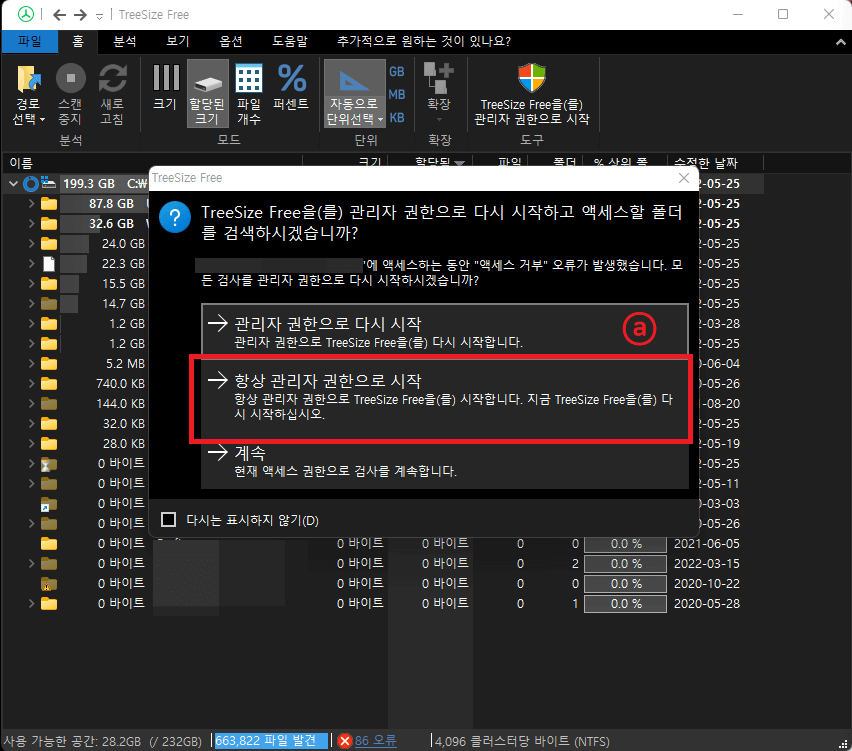This screenshot has width=852, height=751.
Task: Choose 항상 관리자 권한으로 시작 option
Action: click(x=444, y=399)
